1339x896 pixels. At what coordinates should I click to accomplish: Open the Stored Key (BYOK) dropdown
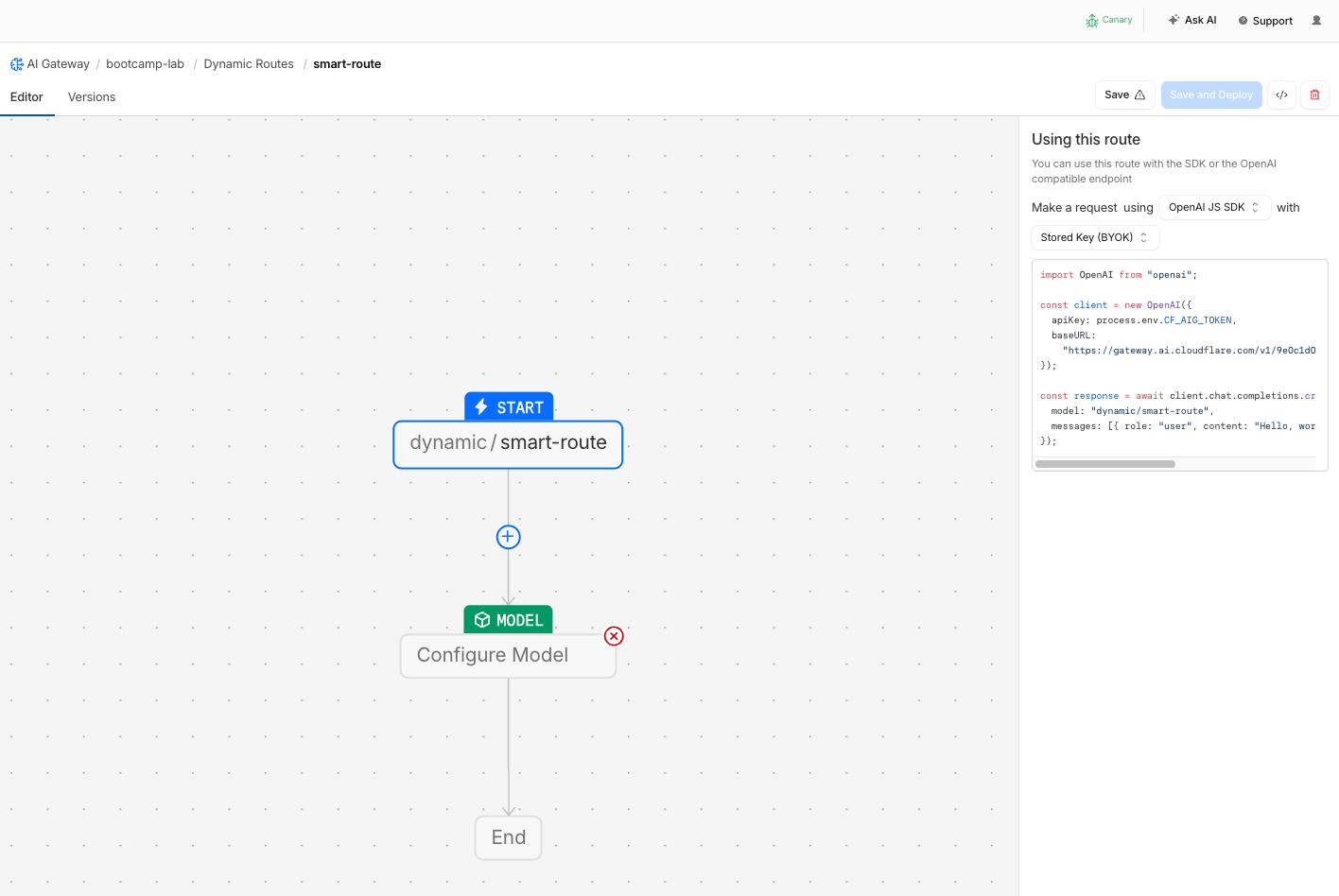point(1095,238)
